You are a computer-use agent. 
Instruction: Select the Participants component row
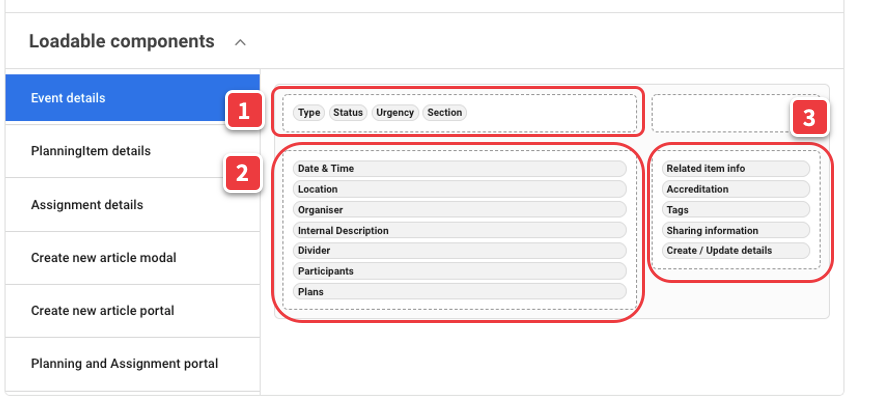460,271
